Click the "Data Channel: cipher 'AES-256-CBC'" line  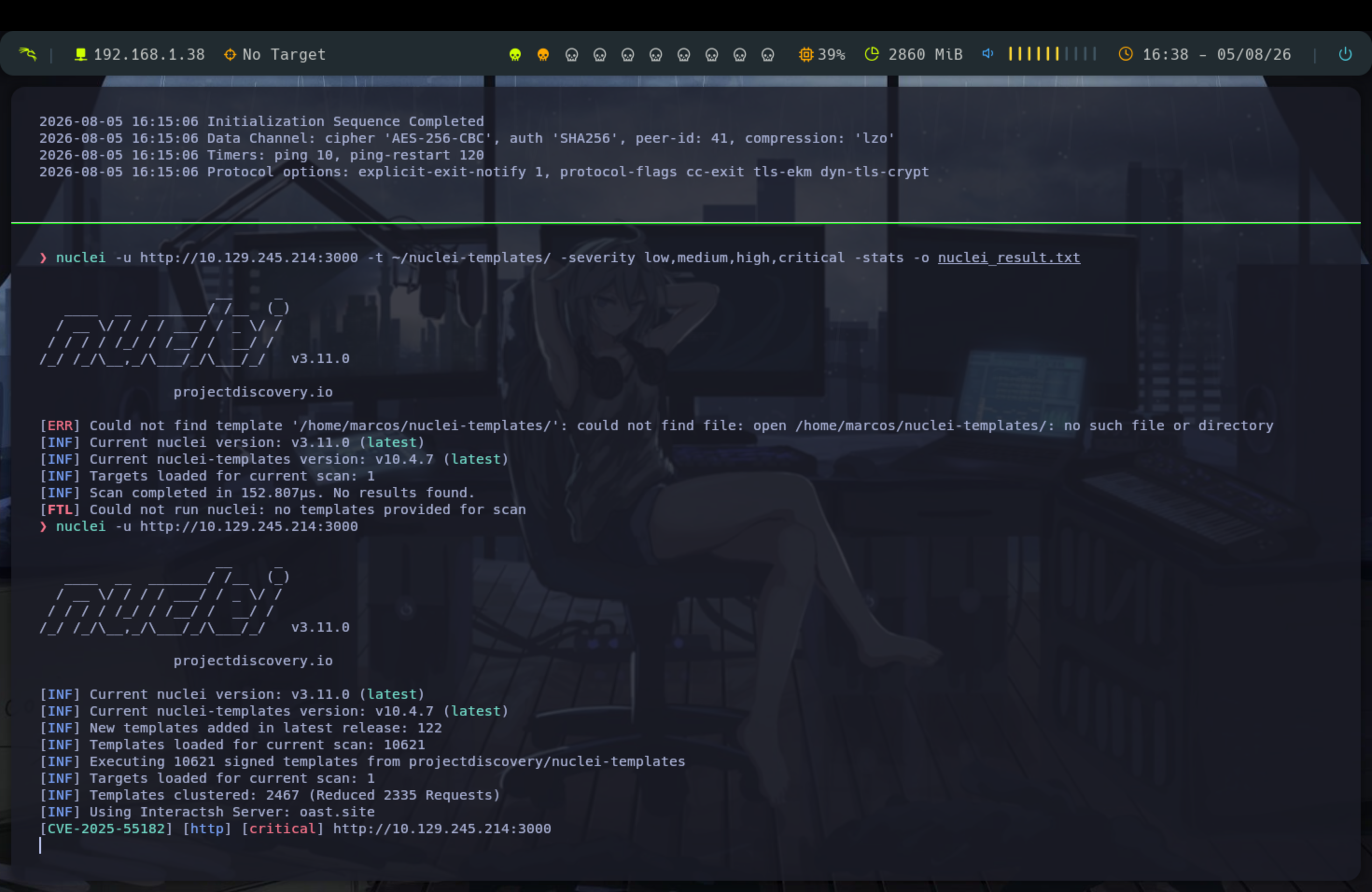pos(467,138)
